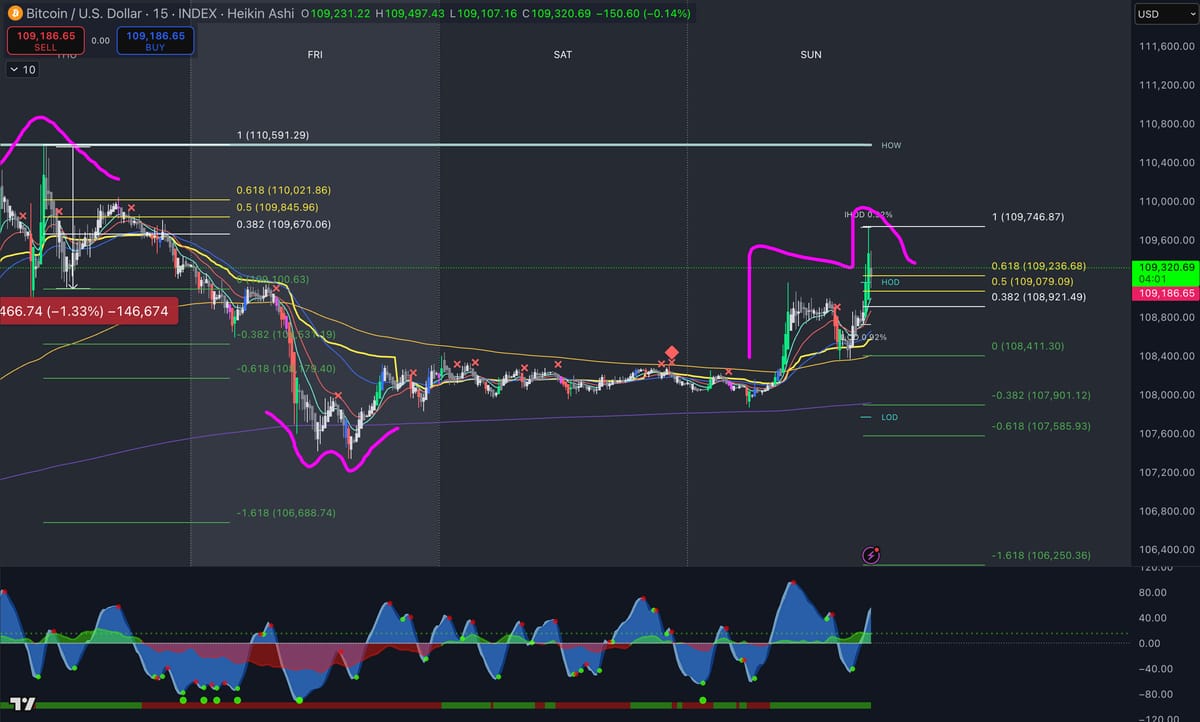Click the red 466.74 (−1.33%) measurement label
Image resolution: width=1200 pixels, height=722 pixels.
point(88,312)
